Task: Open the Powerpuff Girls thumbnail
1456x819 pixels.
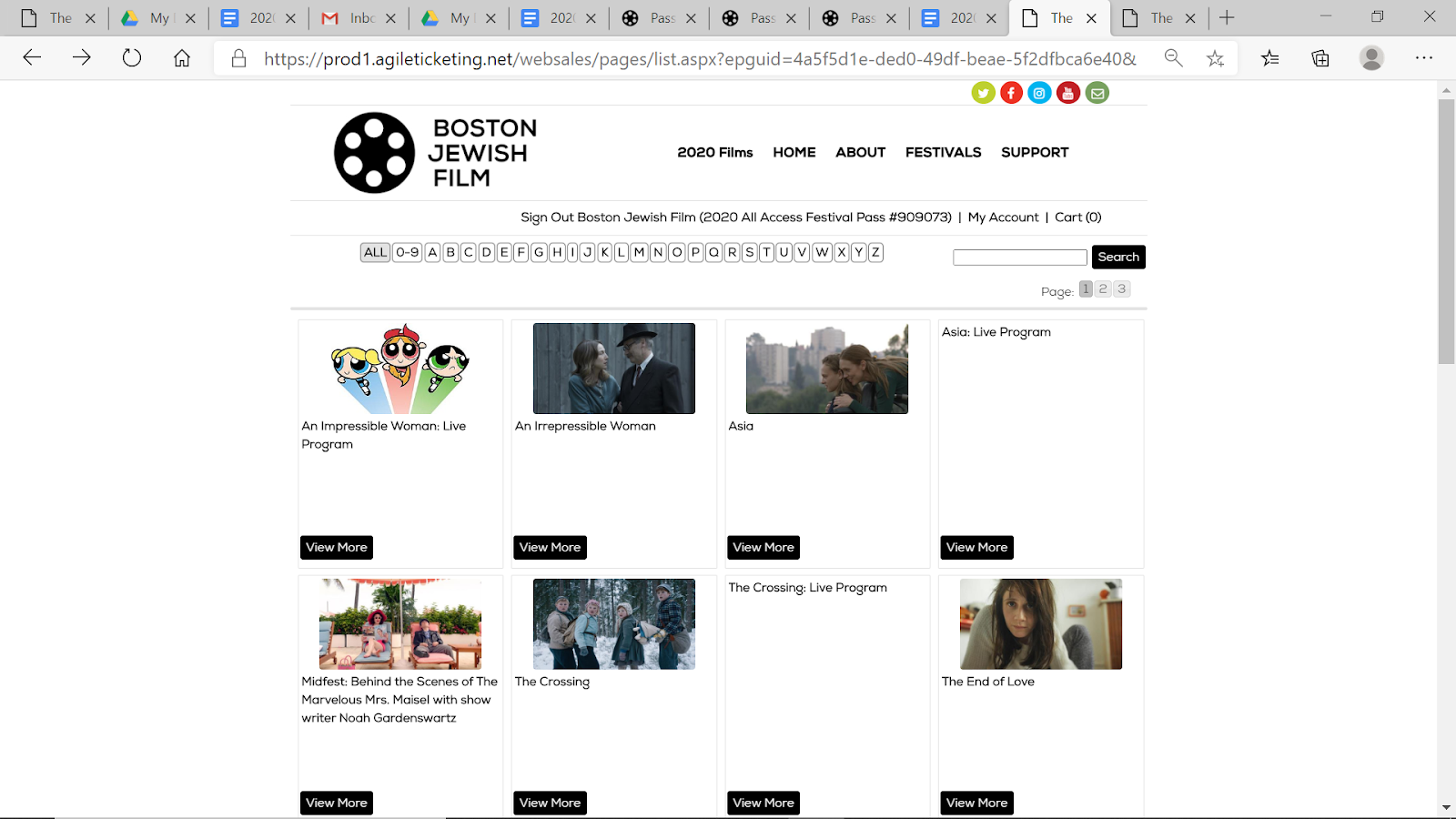Action: [400, 369]
